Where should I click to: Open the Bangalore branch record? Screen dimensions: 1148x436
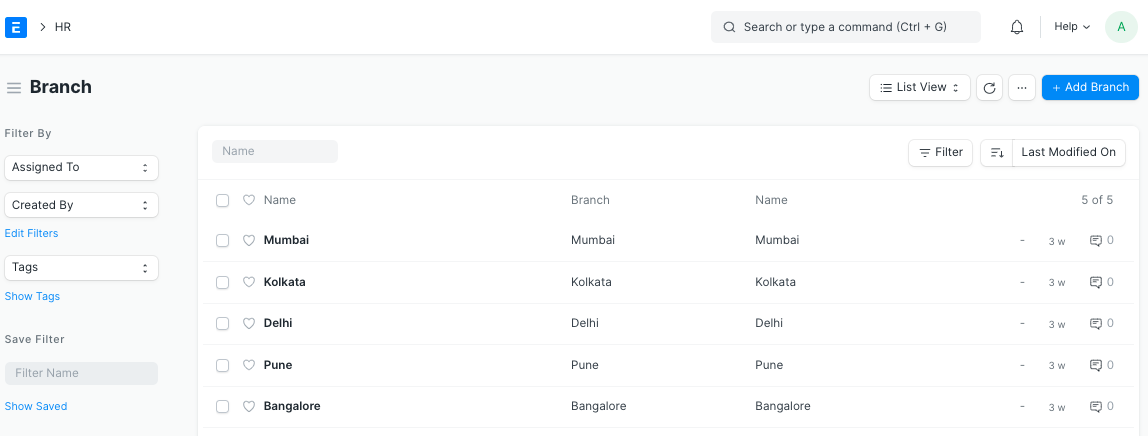coord(292,406)
